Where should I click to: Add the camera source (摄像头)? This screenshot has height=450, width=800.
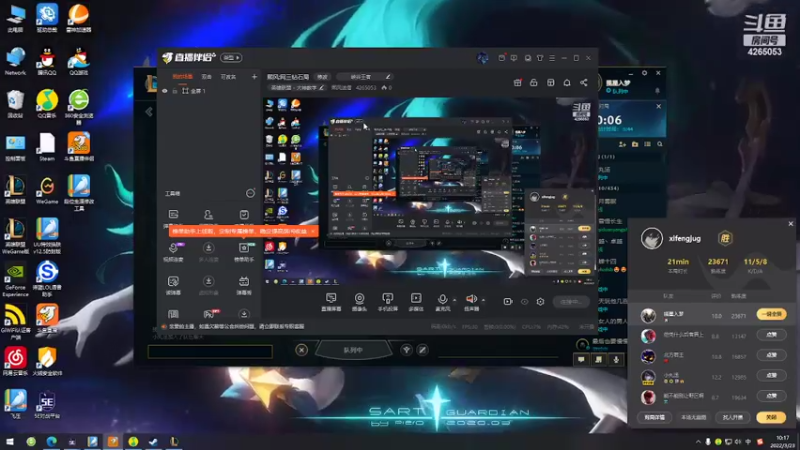359,302
